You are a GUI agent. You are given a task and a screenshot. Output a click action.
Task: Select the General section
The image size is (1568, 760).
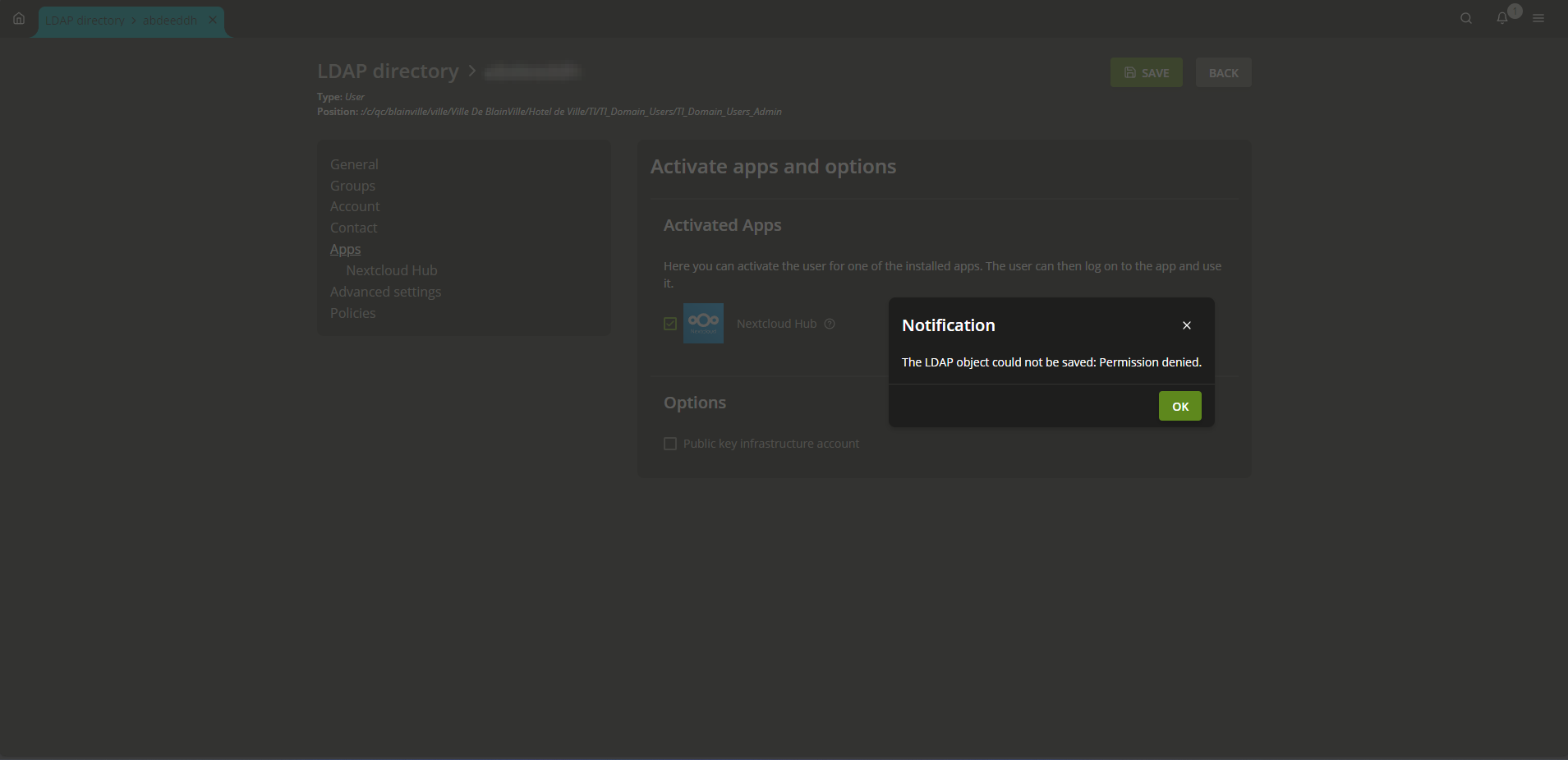click(354, 164)
